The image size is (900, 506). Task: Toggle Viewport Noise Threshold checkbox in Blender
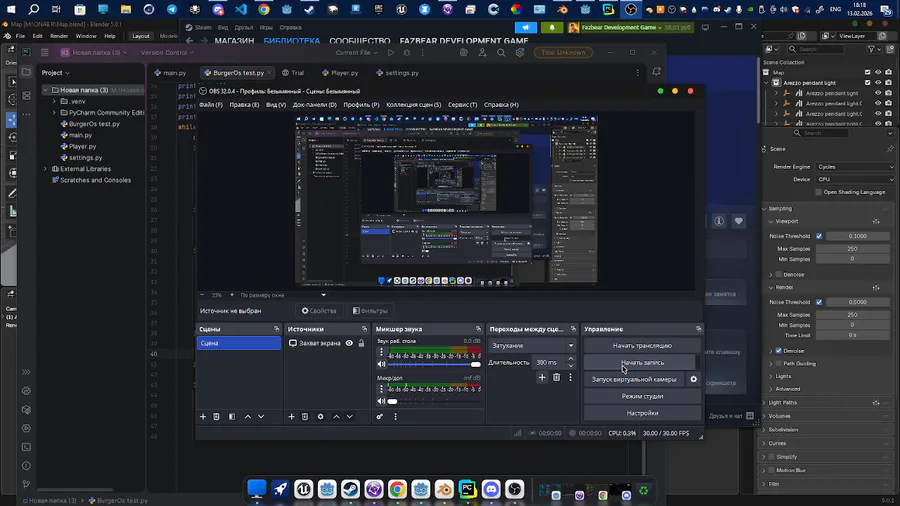819,236
